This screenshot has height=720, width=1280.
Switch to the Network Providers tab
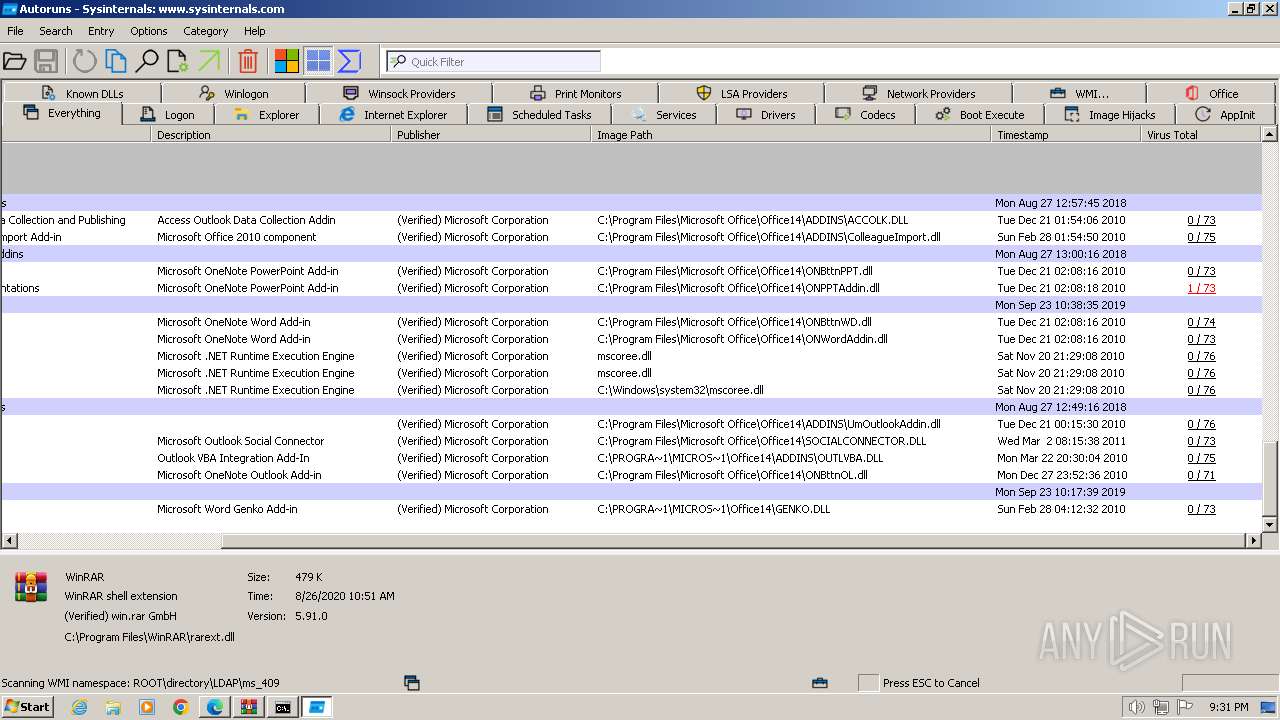918,93
